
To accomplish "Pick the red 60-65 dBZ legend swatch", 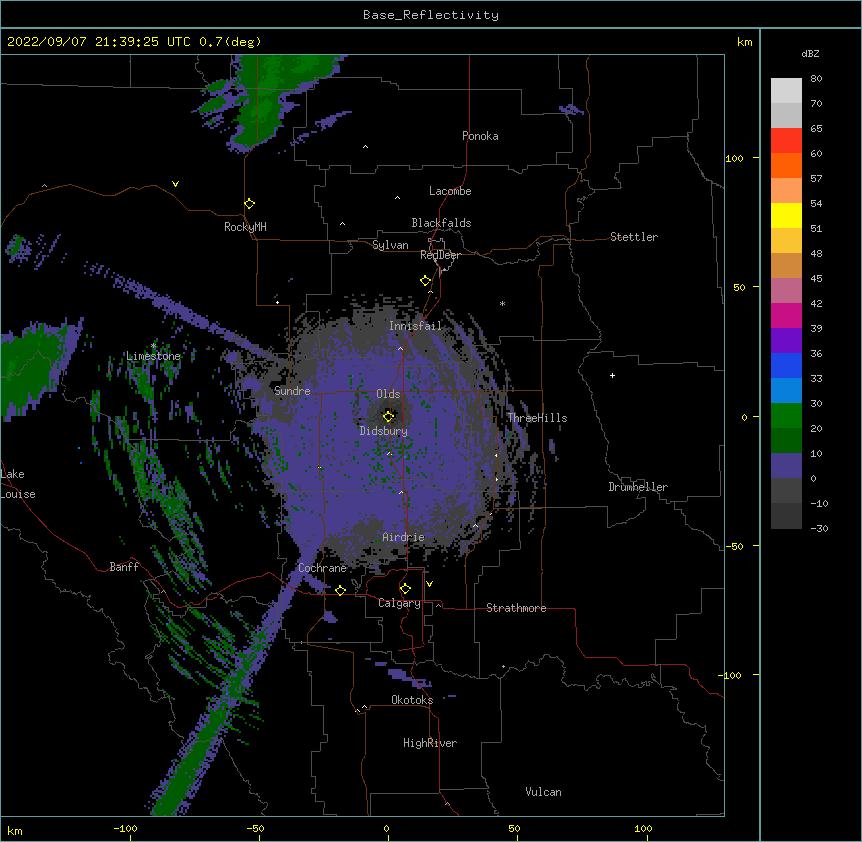I will point(786,140).
